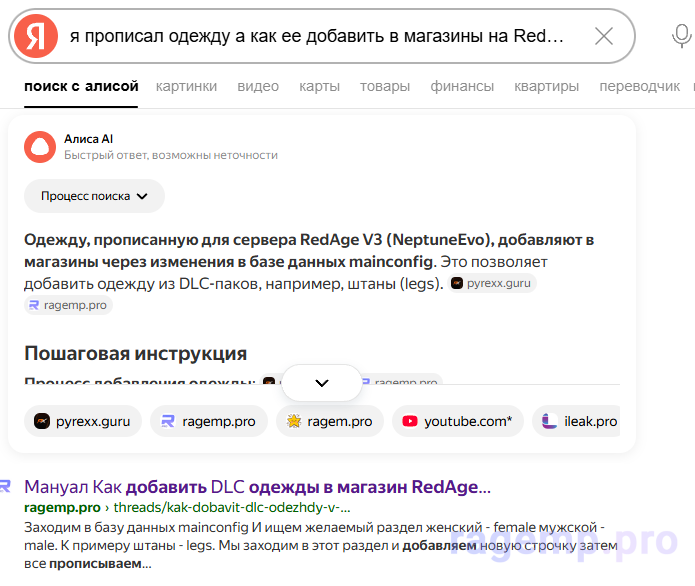Open the переводчик tab
The width and height of the screenshot is (695, 586).
pos(639,87)
